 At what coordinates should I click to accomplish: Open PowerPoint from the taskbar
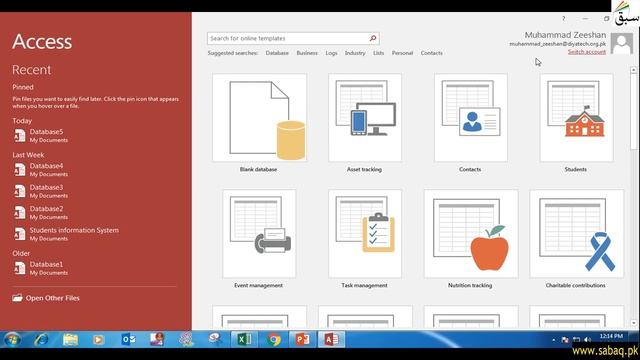(x=302, y=339)
